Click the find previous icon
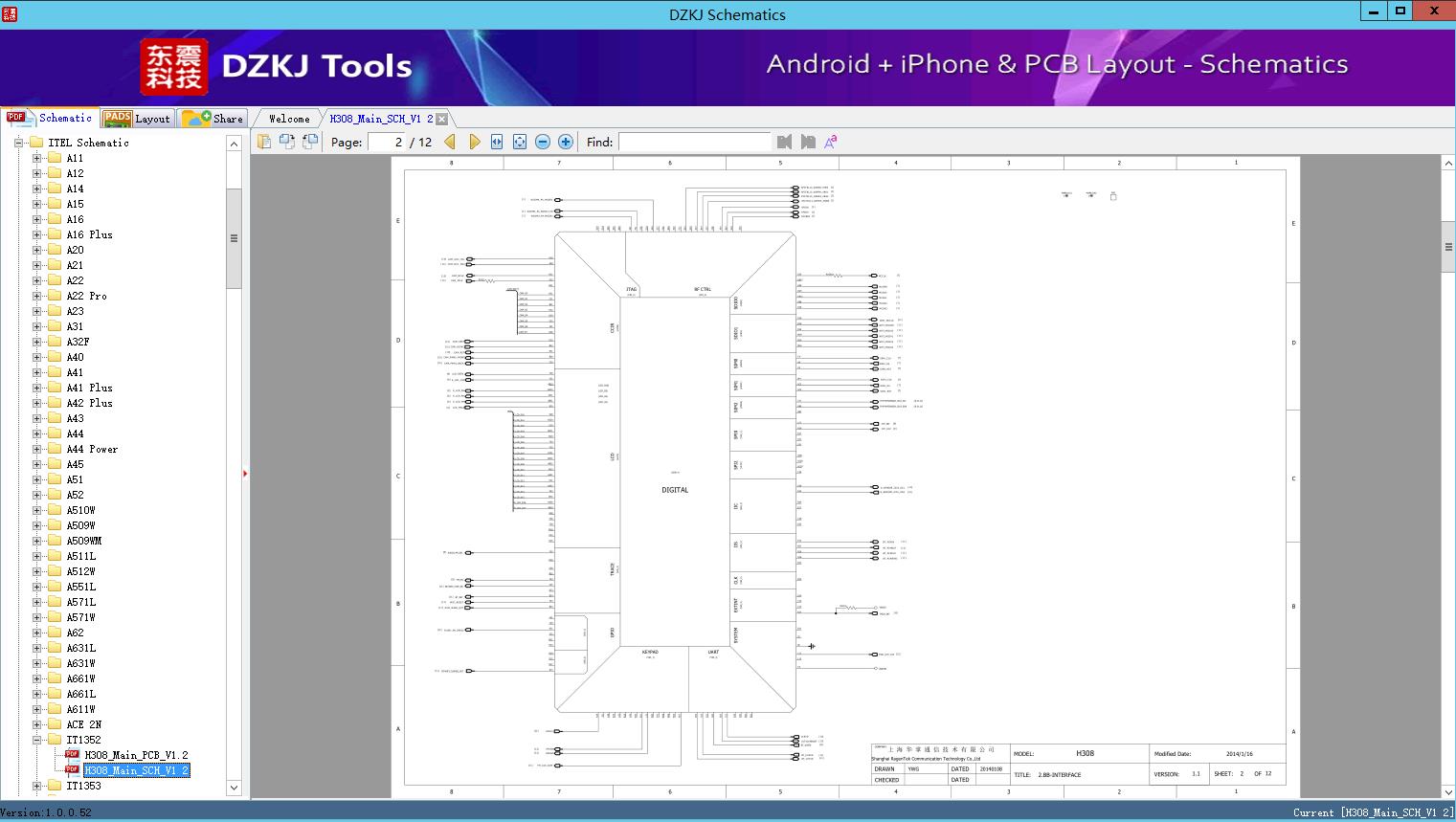Viewport: 1456px width, 822px height. point(785,142)
